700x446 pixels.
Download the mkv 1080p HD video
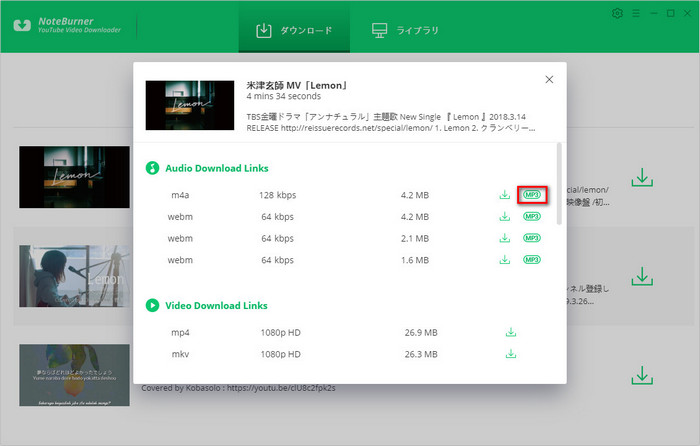coord(511,354)
